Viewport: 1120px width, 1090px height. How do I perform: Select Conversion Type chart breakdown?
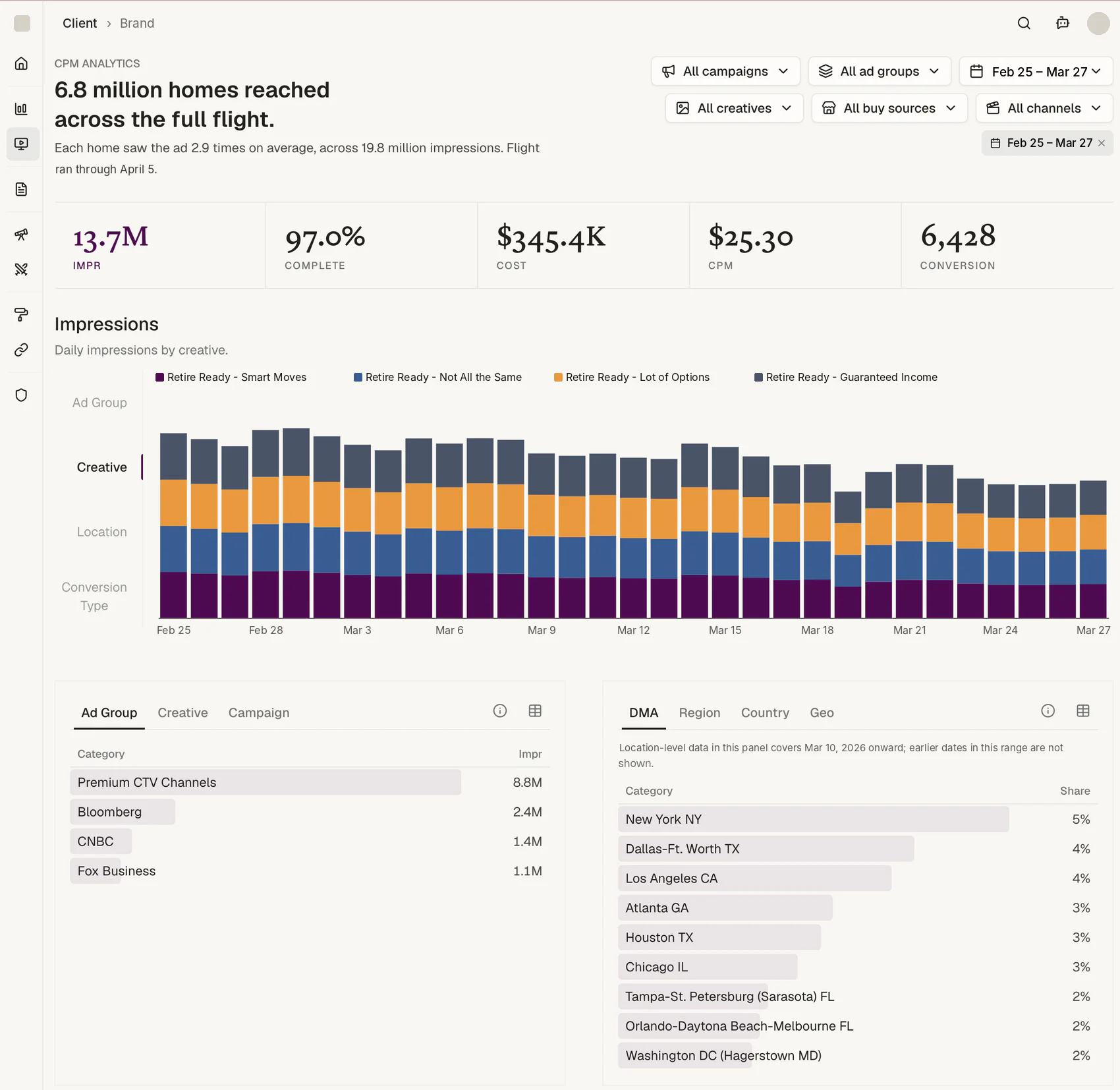(94, 596)
